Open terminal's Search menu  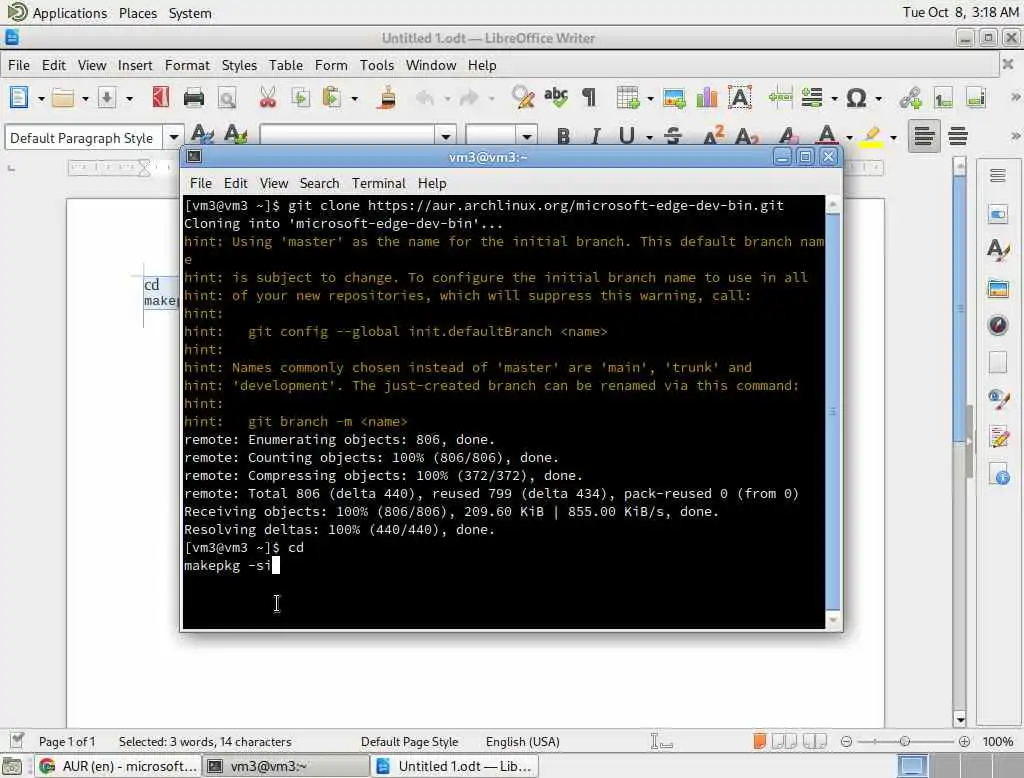[x=319, y=184]
